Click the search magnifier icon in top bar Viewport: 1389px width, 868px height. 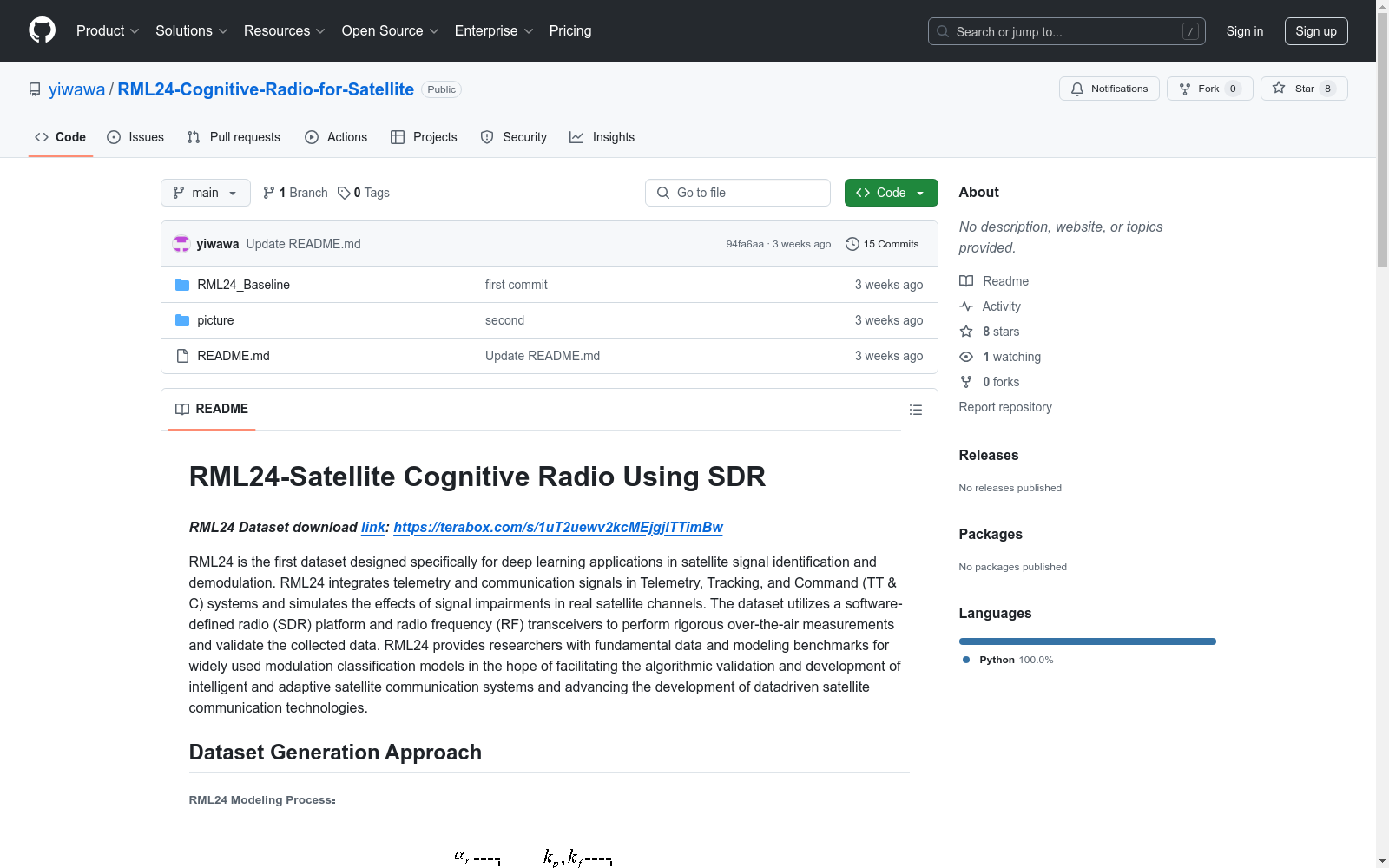click(943, 31)
